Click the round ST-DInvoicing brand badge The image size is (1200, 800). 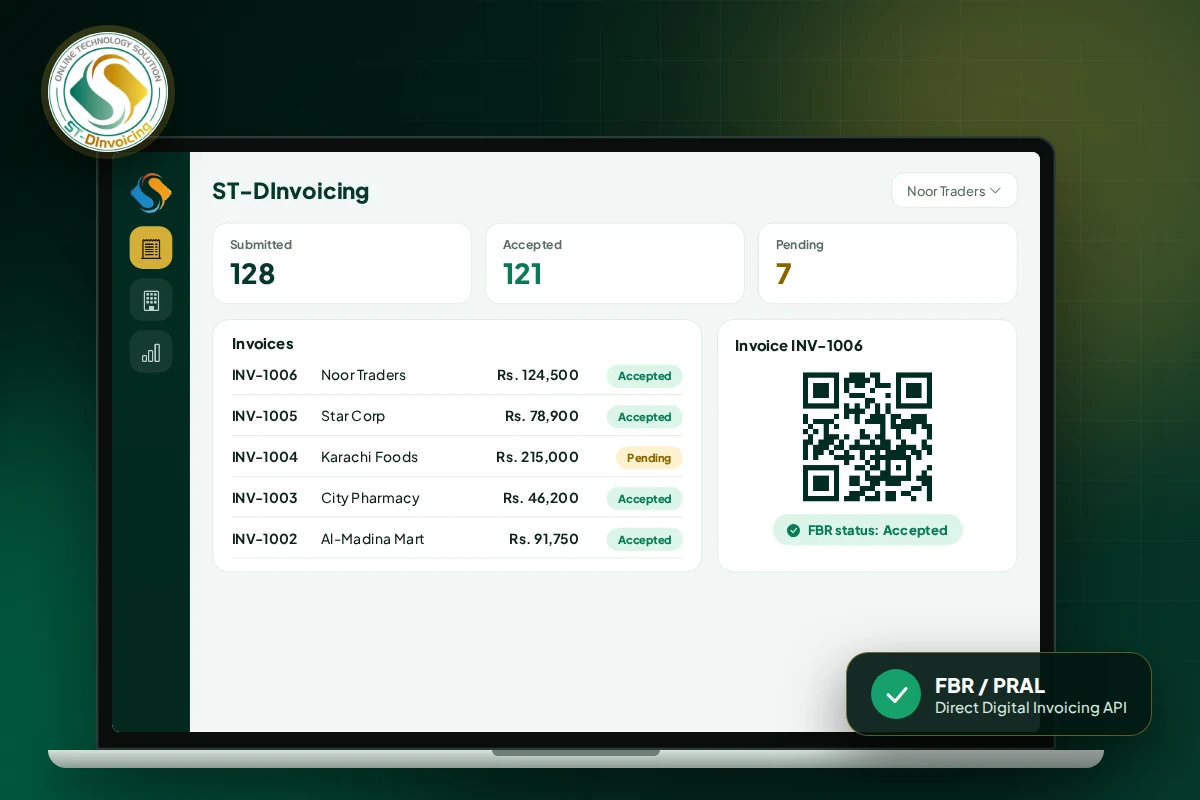[108, 92]
